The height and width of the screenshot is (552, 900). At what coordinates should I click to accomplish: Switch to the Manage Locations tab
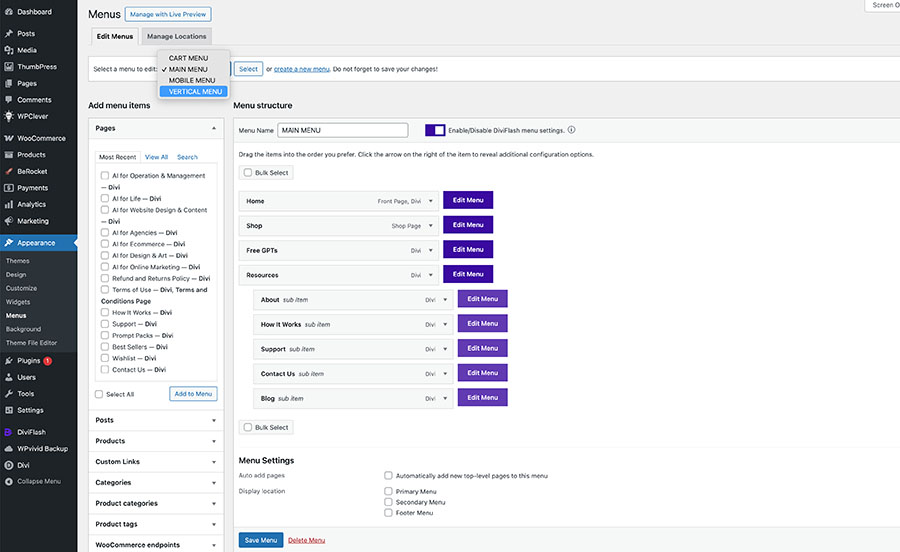click(x=176, y=36)
